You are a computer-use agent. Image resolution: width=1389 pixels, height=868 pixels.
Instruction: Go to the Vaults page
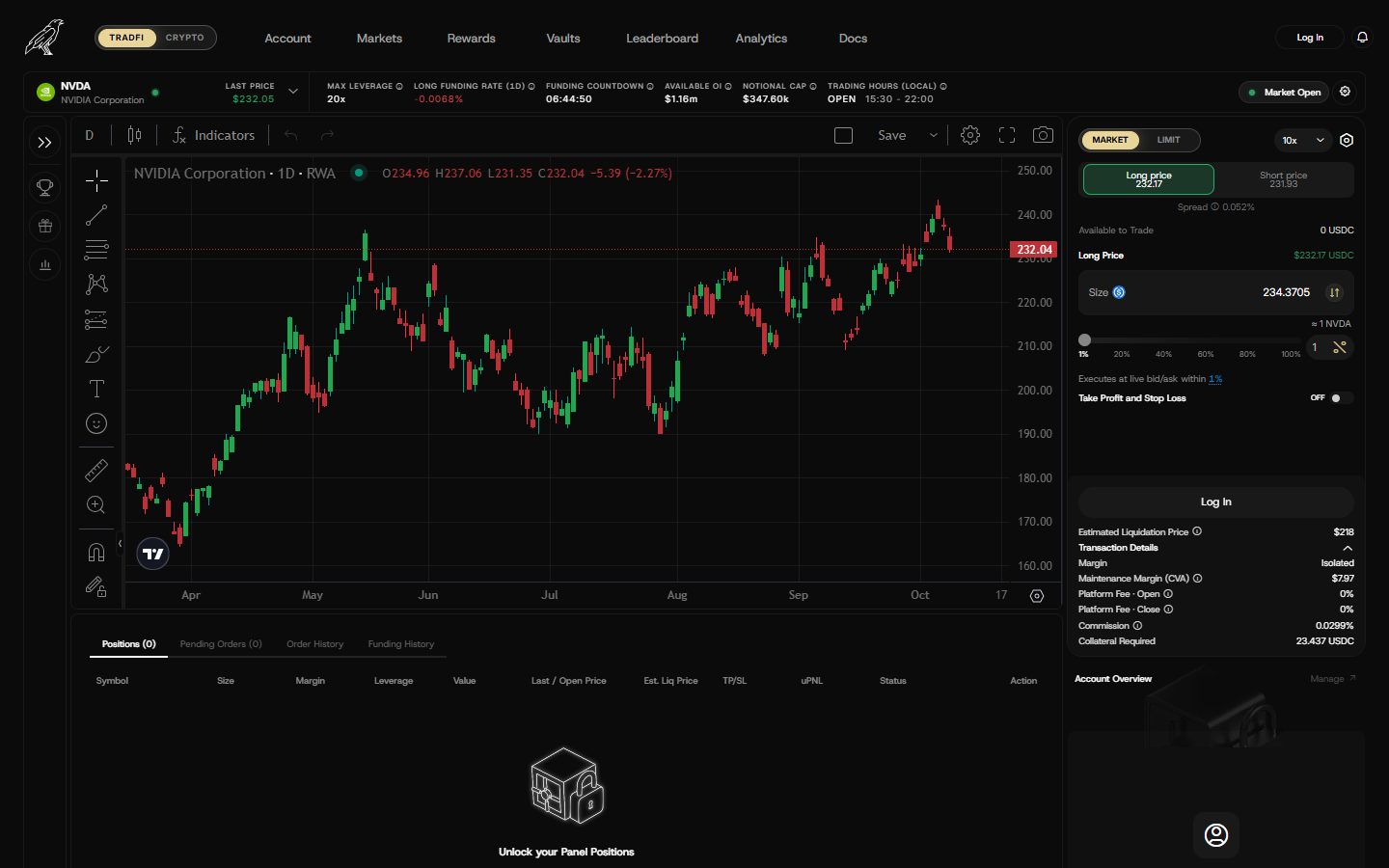pos(563,39)
